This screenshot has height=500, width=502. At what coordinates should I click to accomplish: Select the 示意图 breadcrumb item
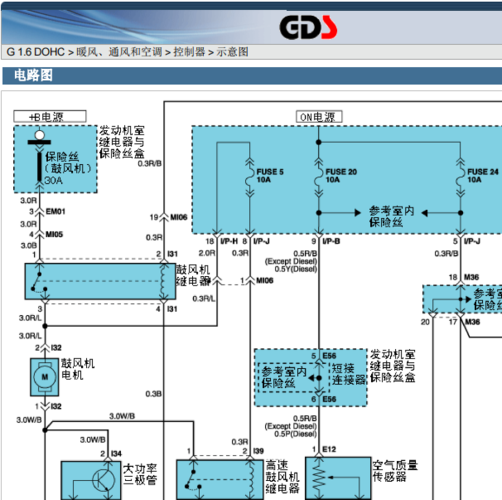click(x=232, y=52)
